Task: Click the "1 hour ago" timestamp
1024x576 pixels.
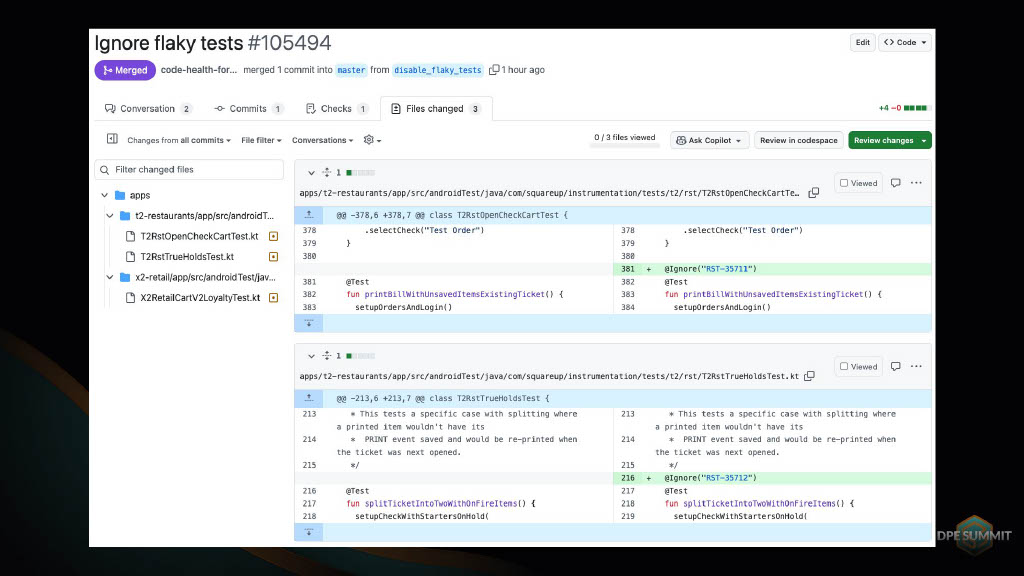Action: click(523, 70)
